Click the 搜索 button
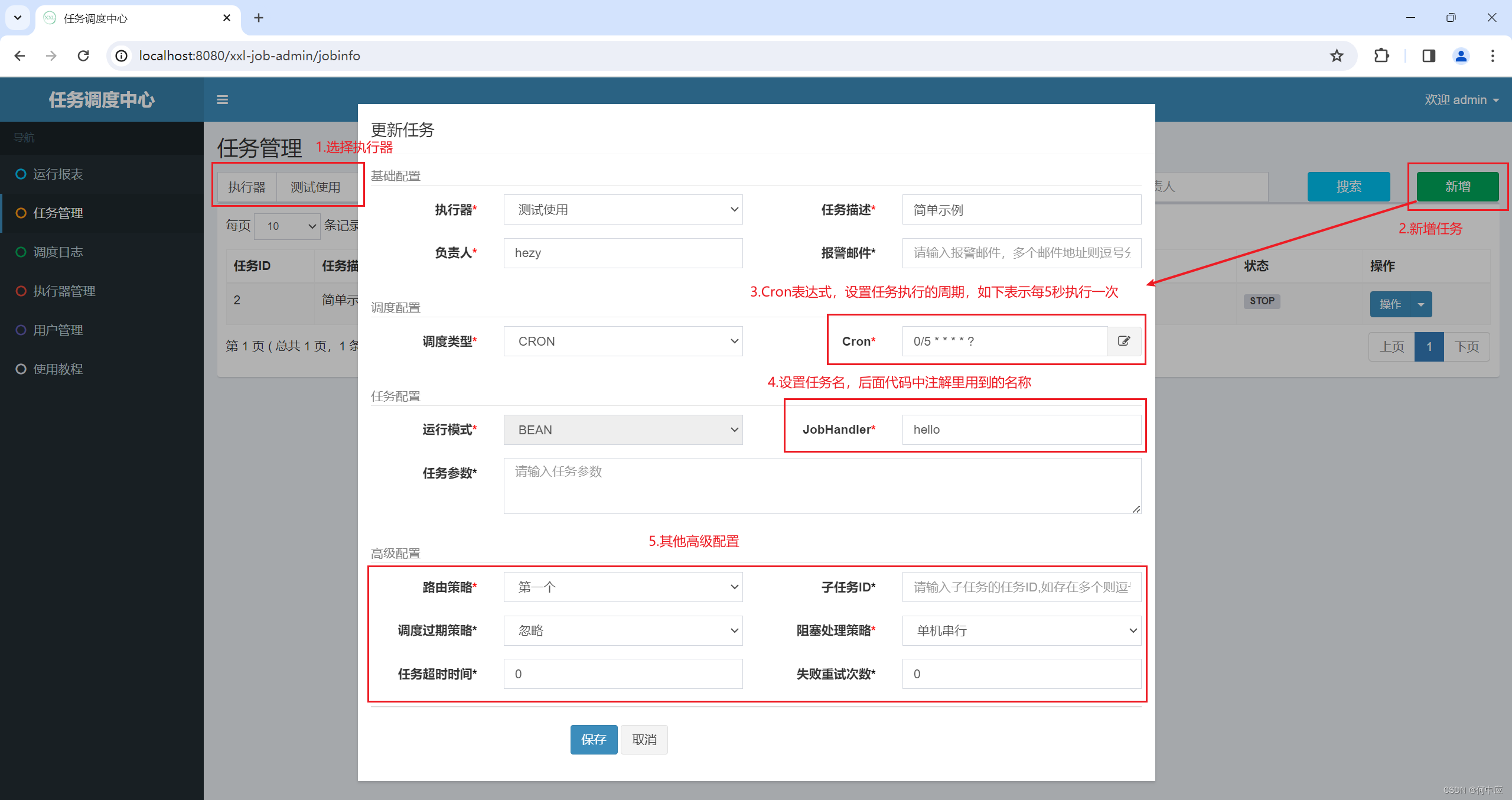The height and width of the screenshot is (800, 1512). 1348,187
